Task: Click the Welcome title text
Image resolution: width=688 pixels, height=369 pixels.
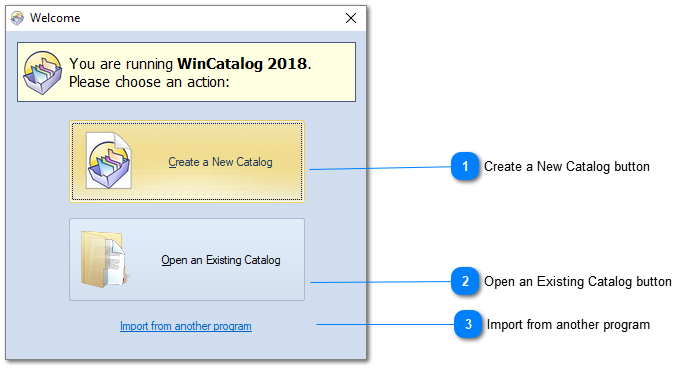Action: 55,18
